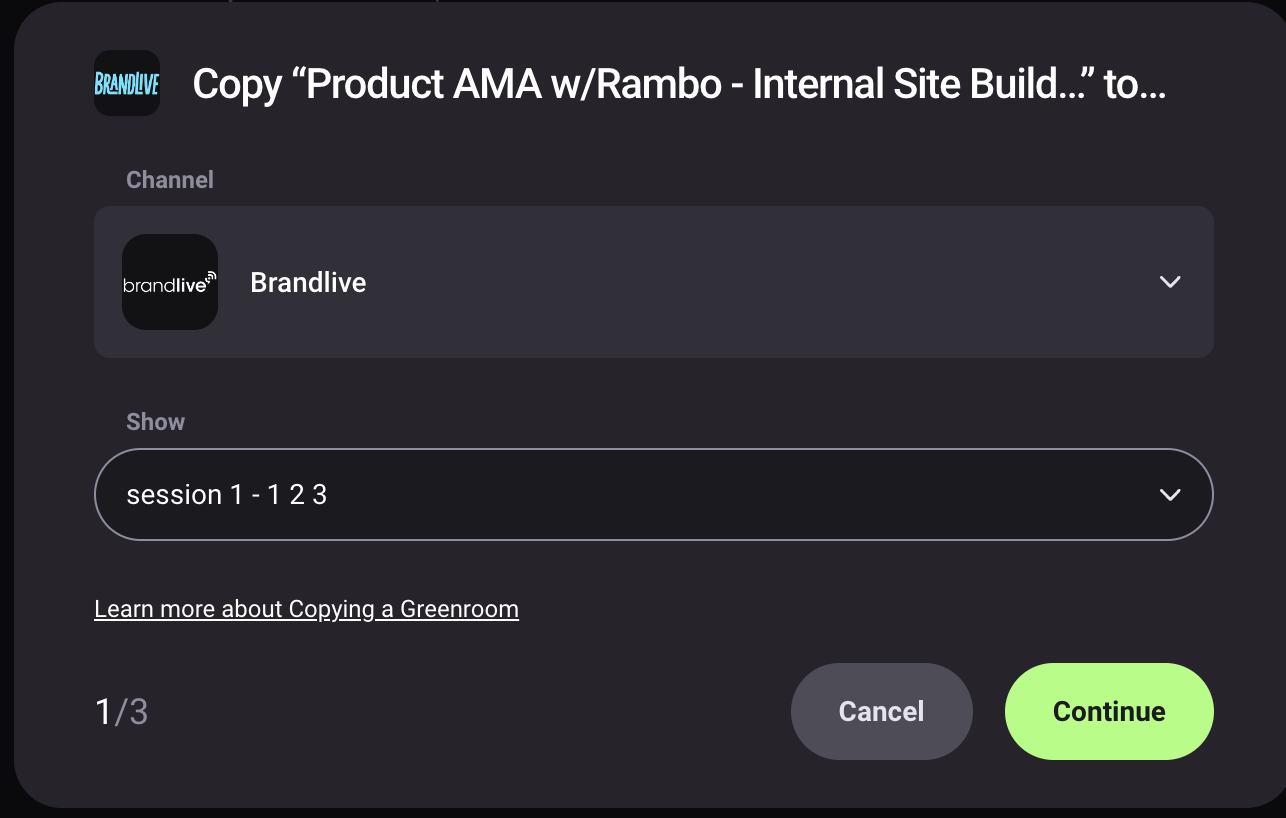
Task: Click the grey Cancel button label
Action: click(x=882, y=711)
